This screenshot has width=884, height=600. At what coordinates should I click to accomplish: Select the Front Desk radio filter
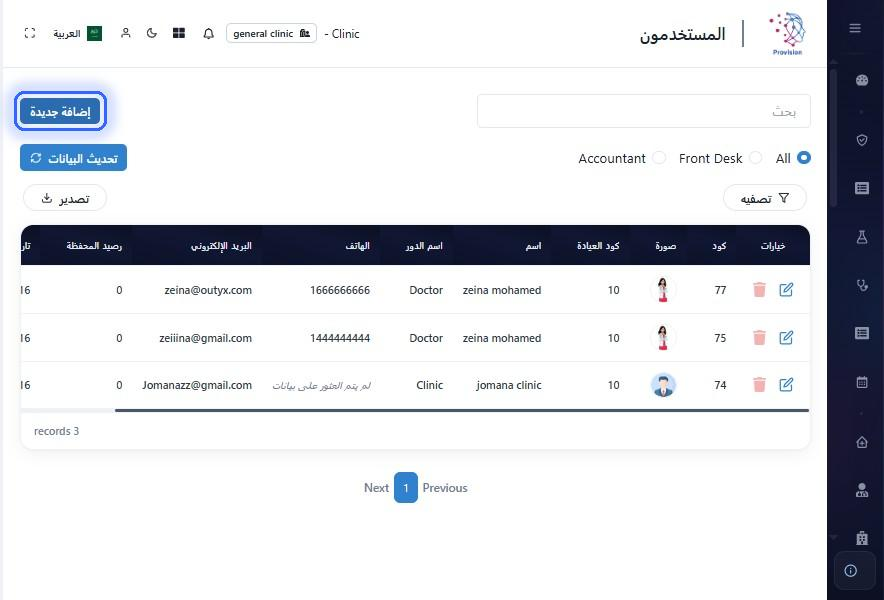tap(755, 158)
